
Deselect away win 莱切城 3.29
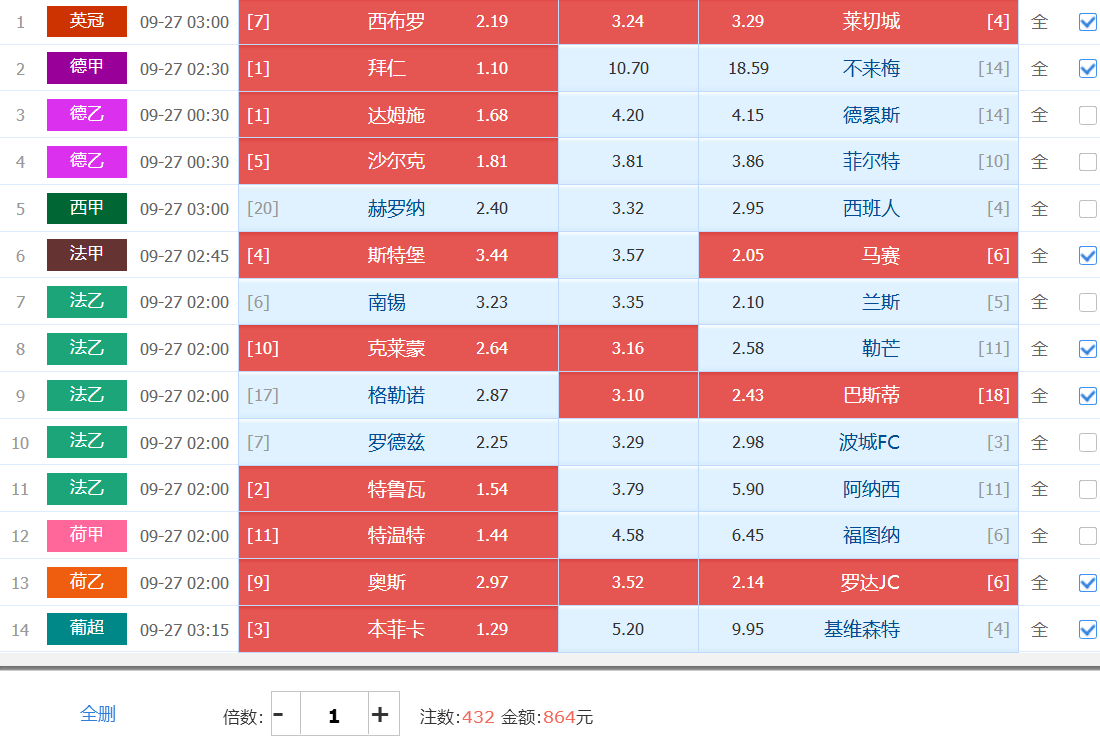pyautogui.click(x=859, y=22)
